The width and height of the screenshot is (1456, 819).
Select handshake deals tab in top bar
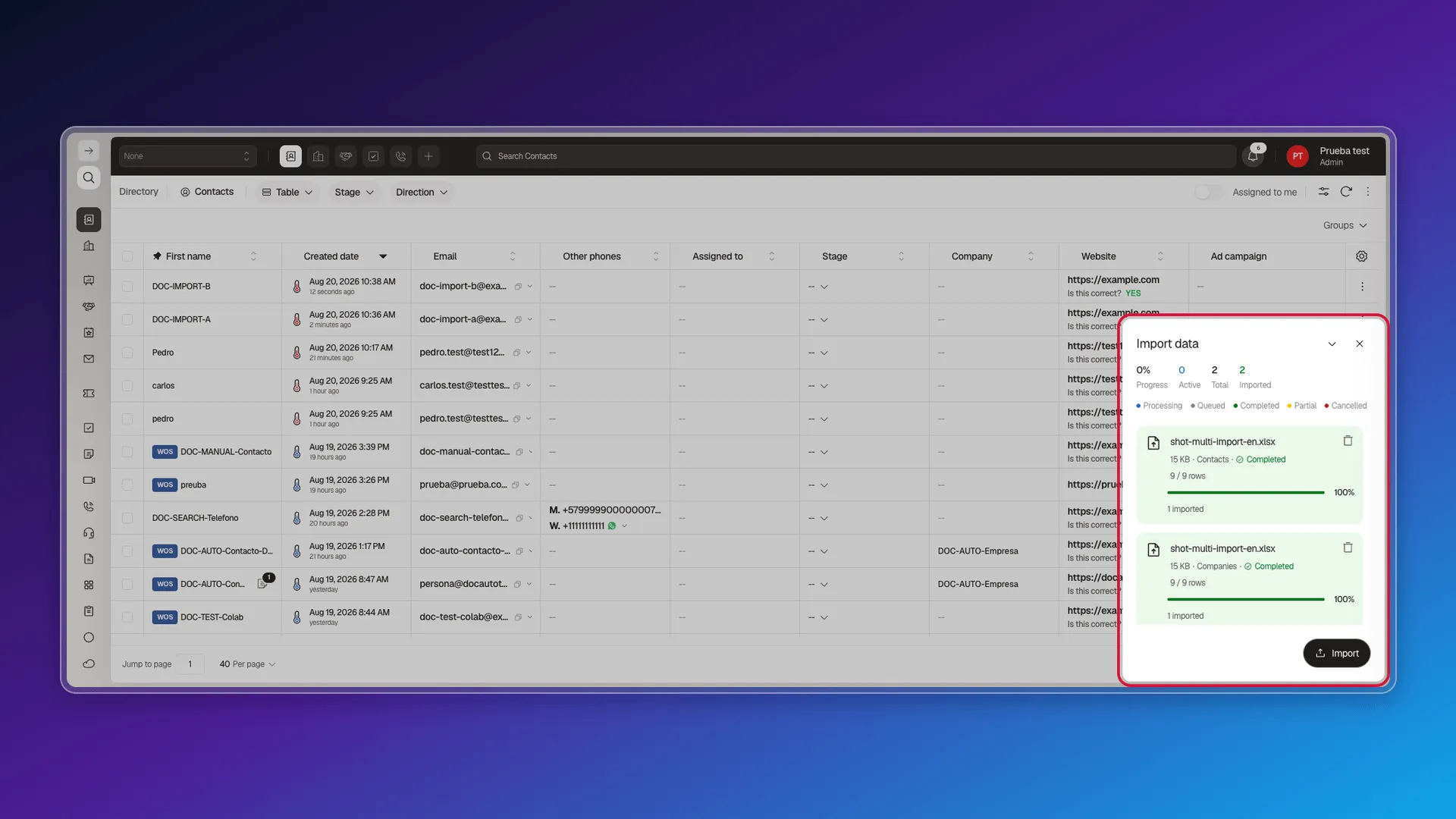tap(346, 156)
